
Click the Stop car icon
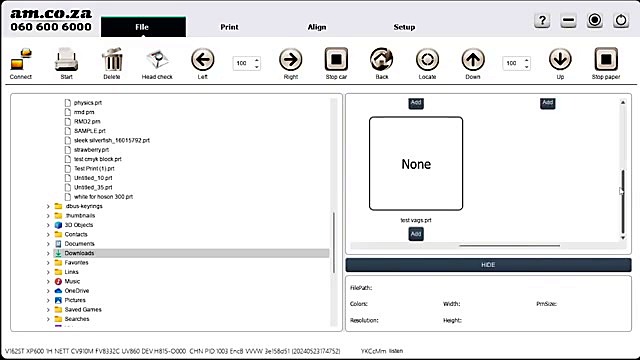point(336,60)
